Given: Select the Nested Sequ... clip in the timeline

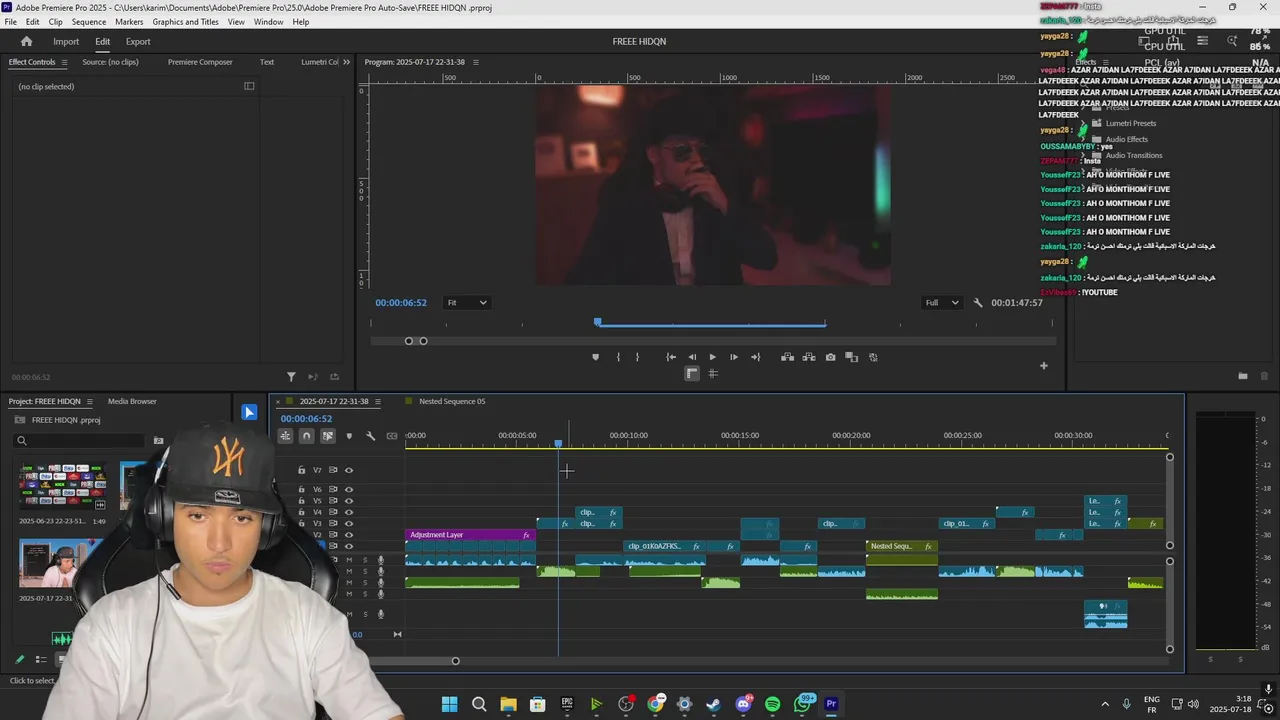Looking at the screenshot, I should 902,546.
